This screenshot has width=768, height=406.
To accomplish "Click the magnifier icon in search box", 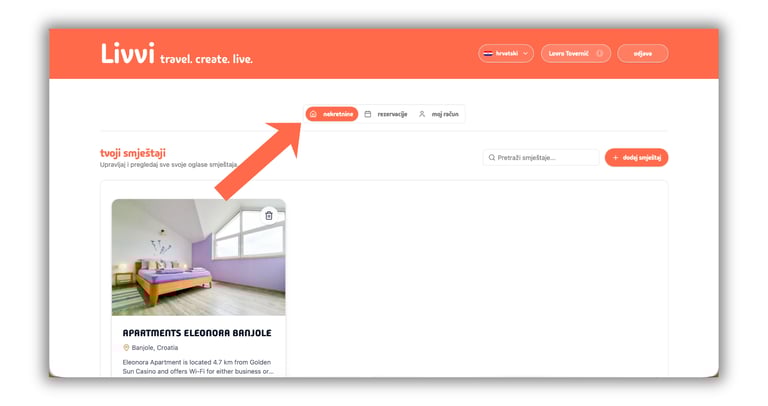I will (492, 158).
